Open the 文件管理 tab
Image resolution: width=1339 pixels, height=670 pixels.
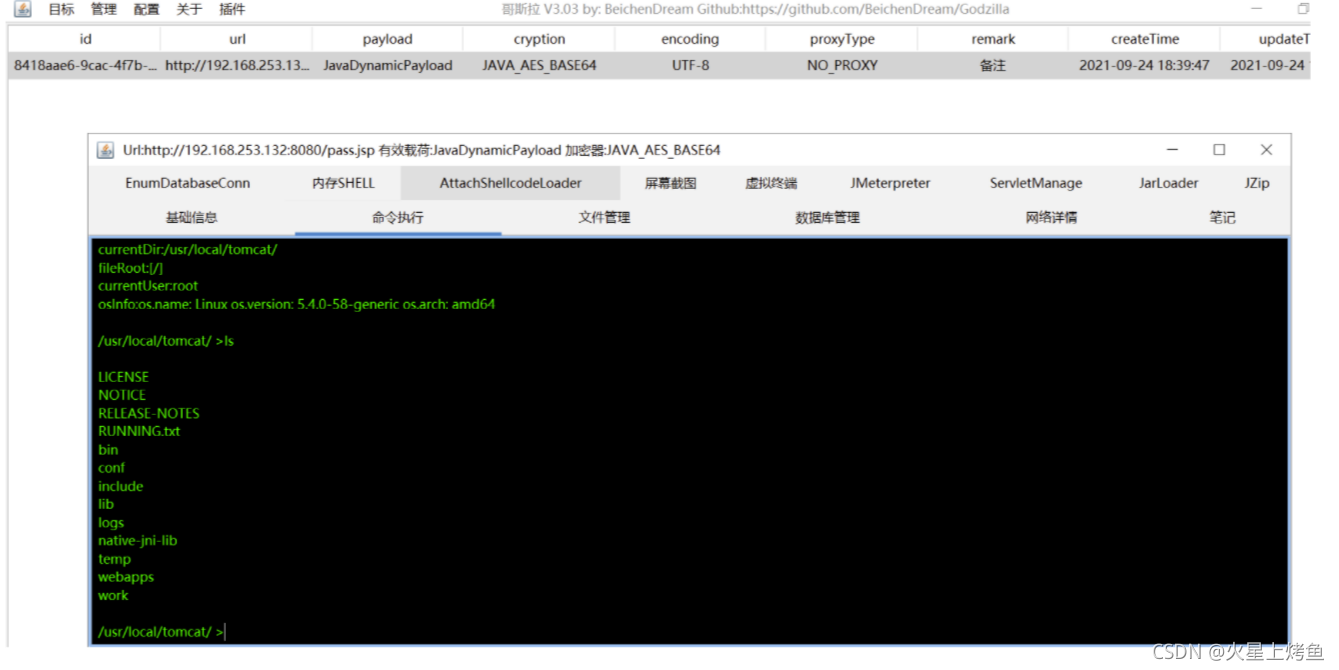pyautogui.click(x=604, y=217)
